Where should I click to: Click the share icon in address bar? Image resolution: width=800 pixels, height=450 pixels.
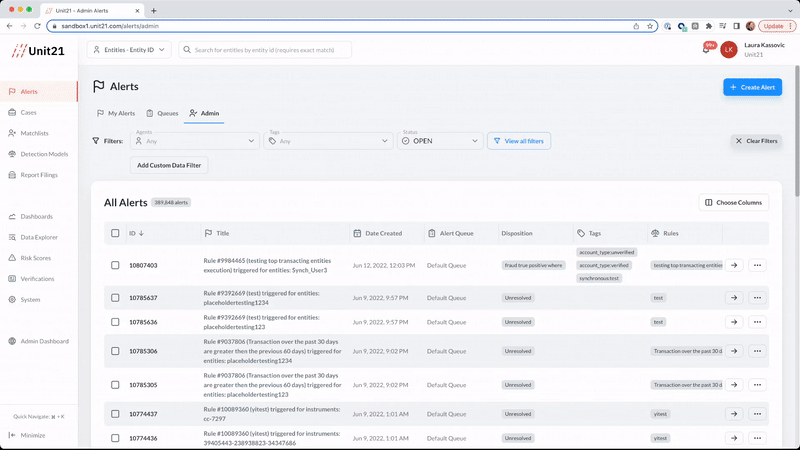point(636,26)
